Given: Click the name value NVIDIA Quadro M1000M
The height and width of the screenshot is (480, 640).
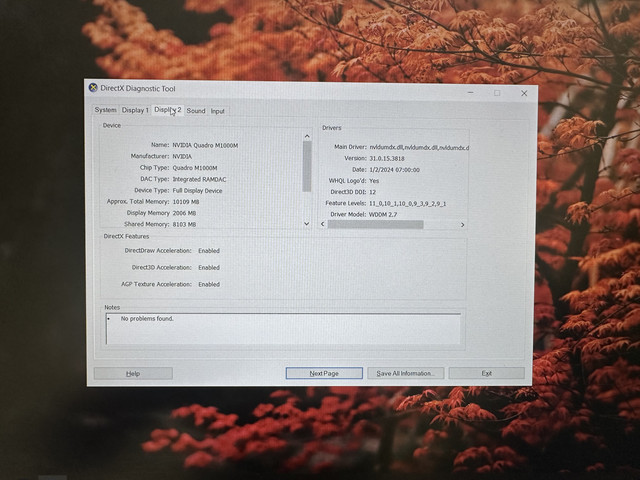Looking at the screenshot, I should point(205,145).
